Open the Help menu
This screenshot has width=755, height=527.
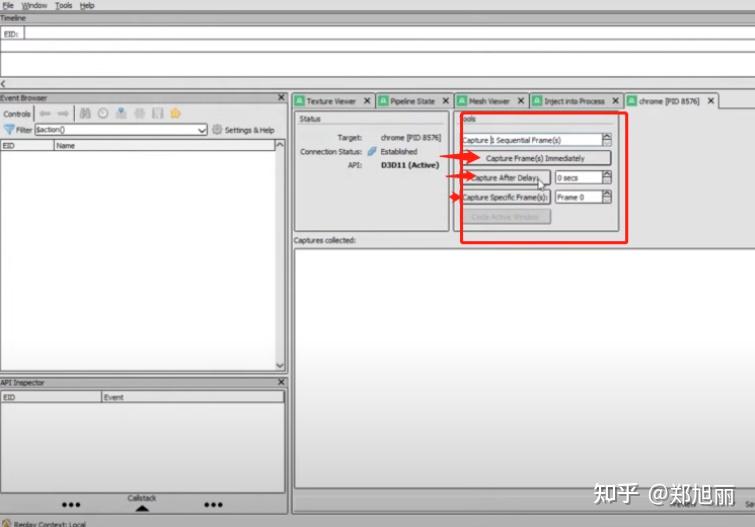[x=87, y=5]
